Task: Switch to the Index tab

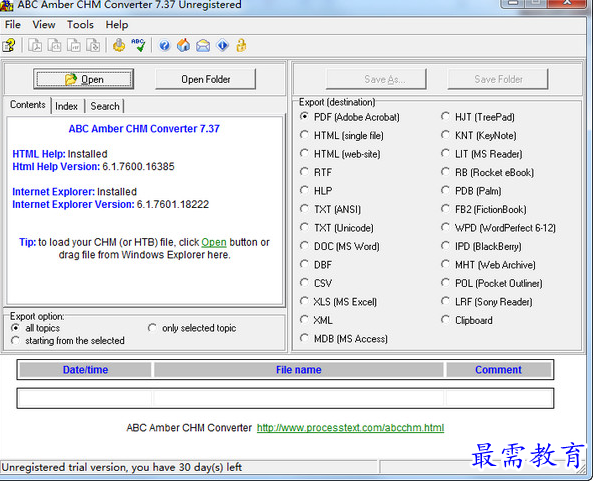Action: coord(67,106)
